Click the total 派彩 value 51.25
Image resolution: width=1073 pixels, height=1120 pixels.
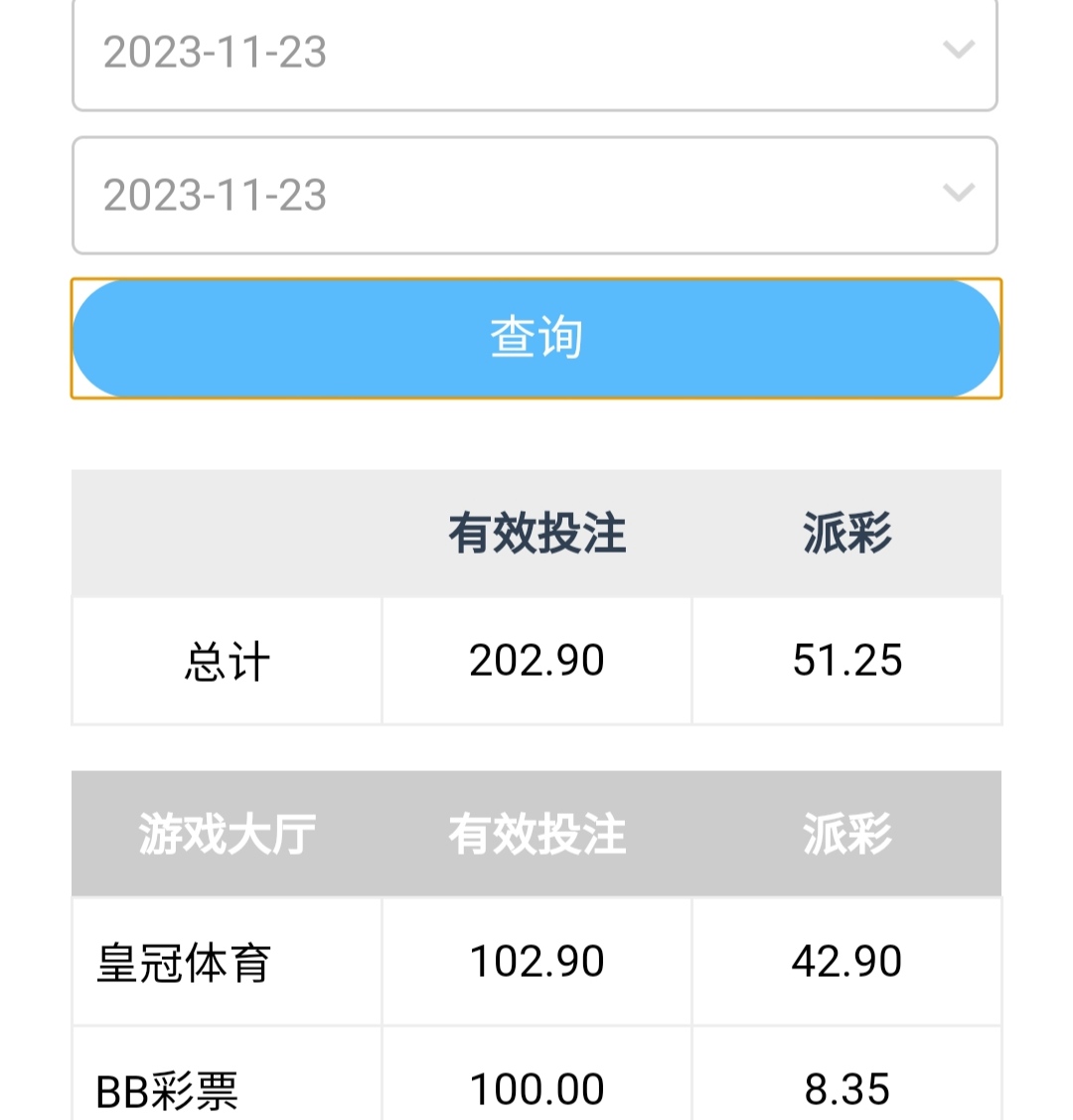[847, 661]
